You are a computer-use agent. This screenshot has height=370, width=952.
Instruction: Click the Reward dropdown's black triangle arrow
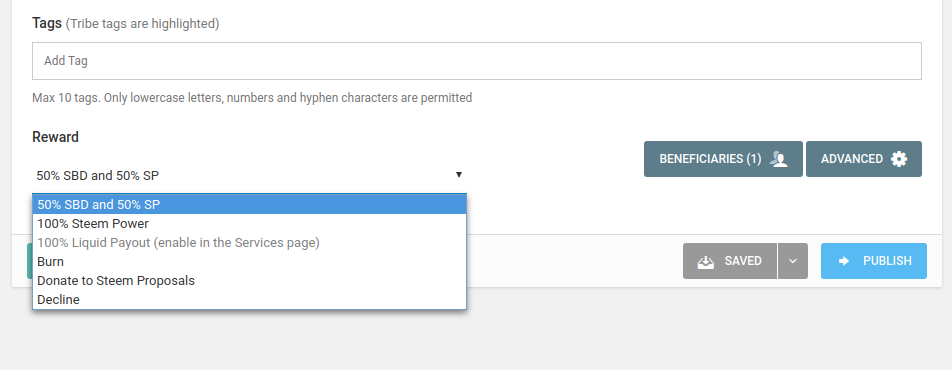[459, 175]
